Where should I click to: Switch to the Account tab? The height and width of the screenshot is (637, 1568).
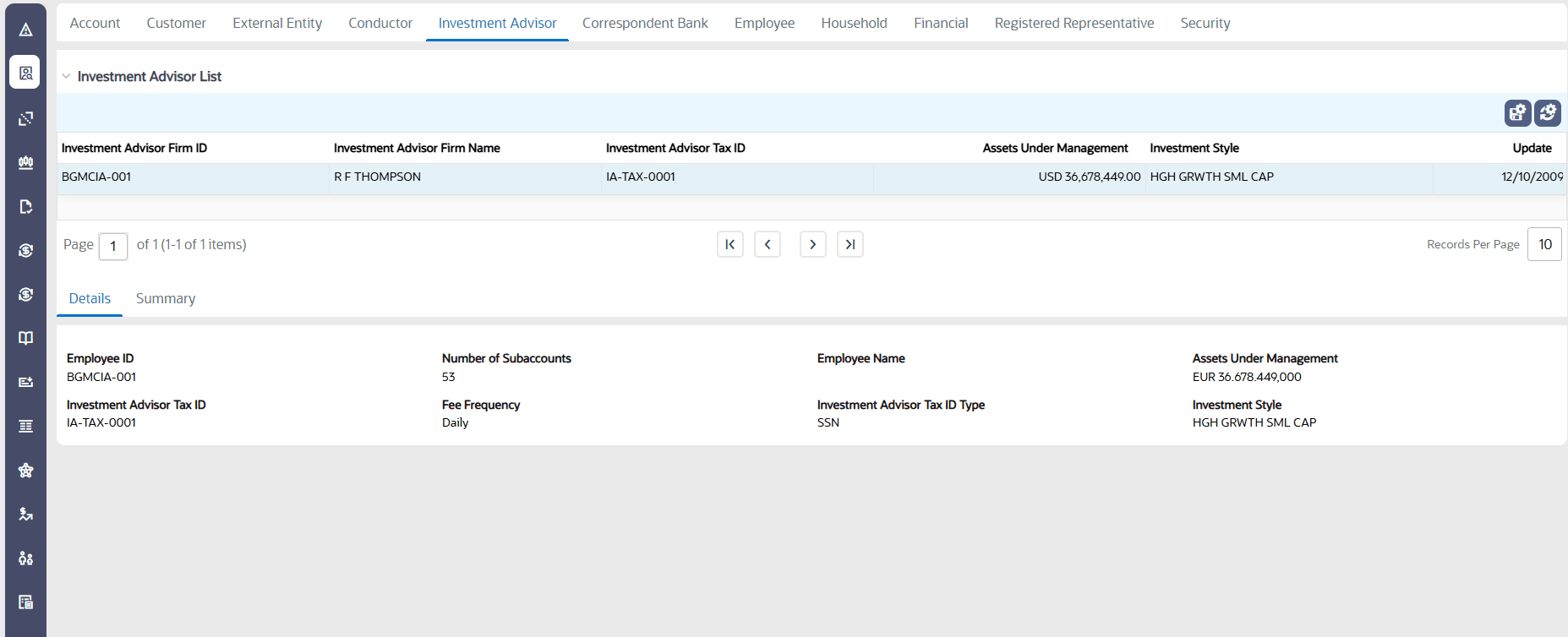click(x=95, y=23)
